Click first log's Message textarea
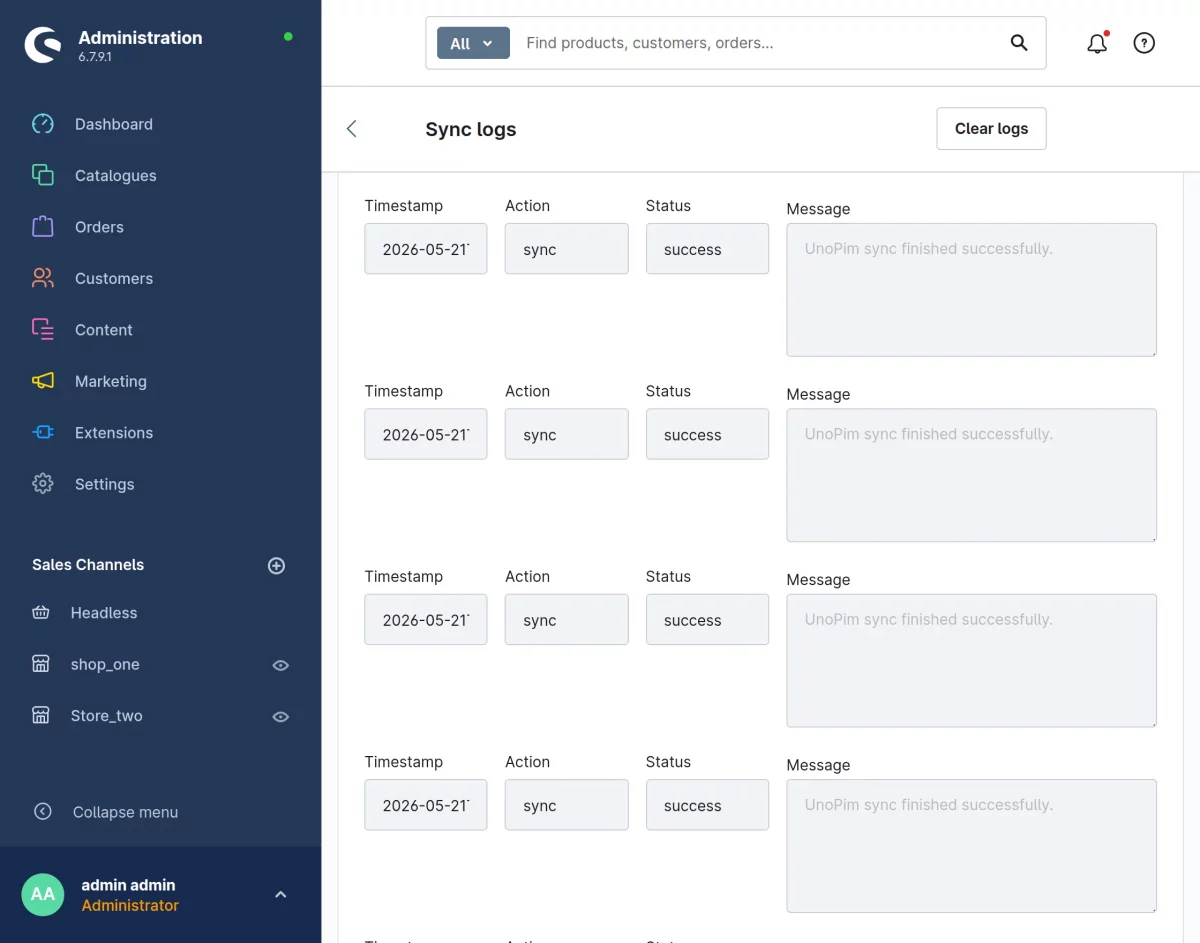Viewport: 1200px width, 943px height. (972, 290)
